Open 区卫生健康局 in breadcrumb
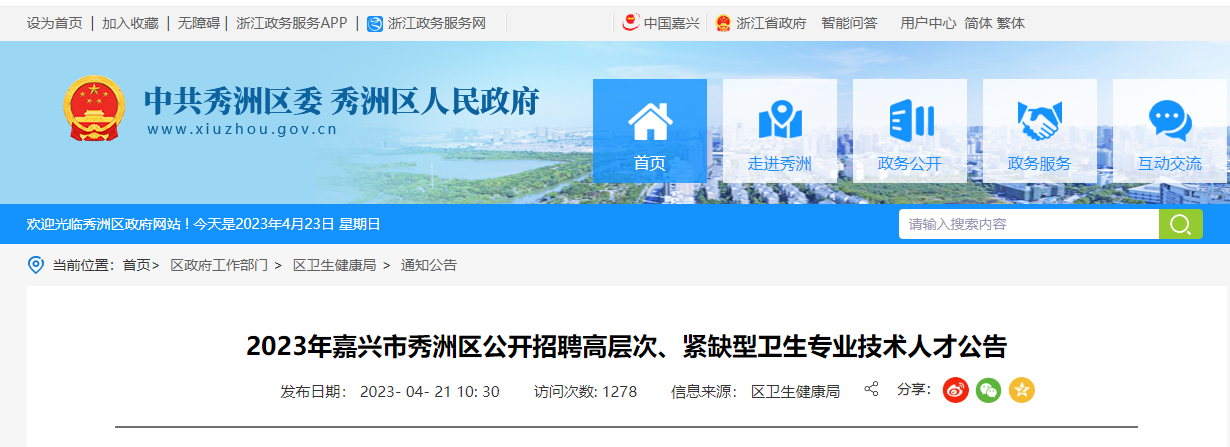The width and height of the screenshot is (1230, 447). pos(334,265)
